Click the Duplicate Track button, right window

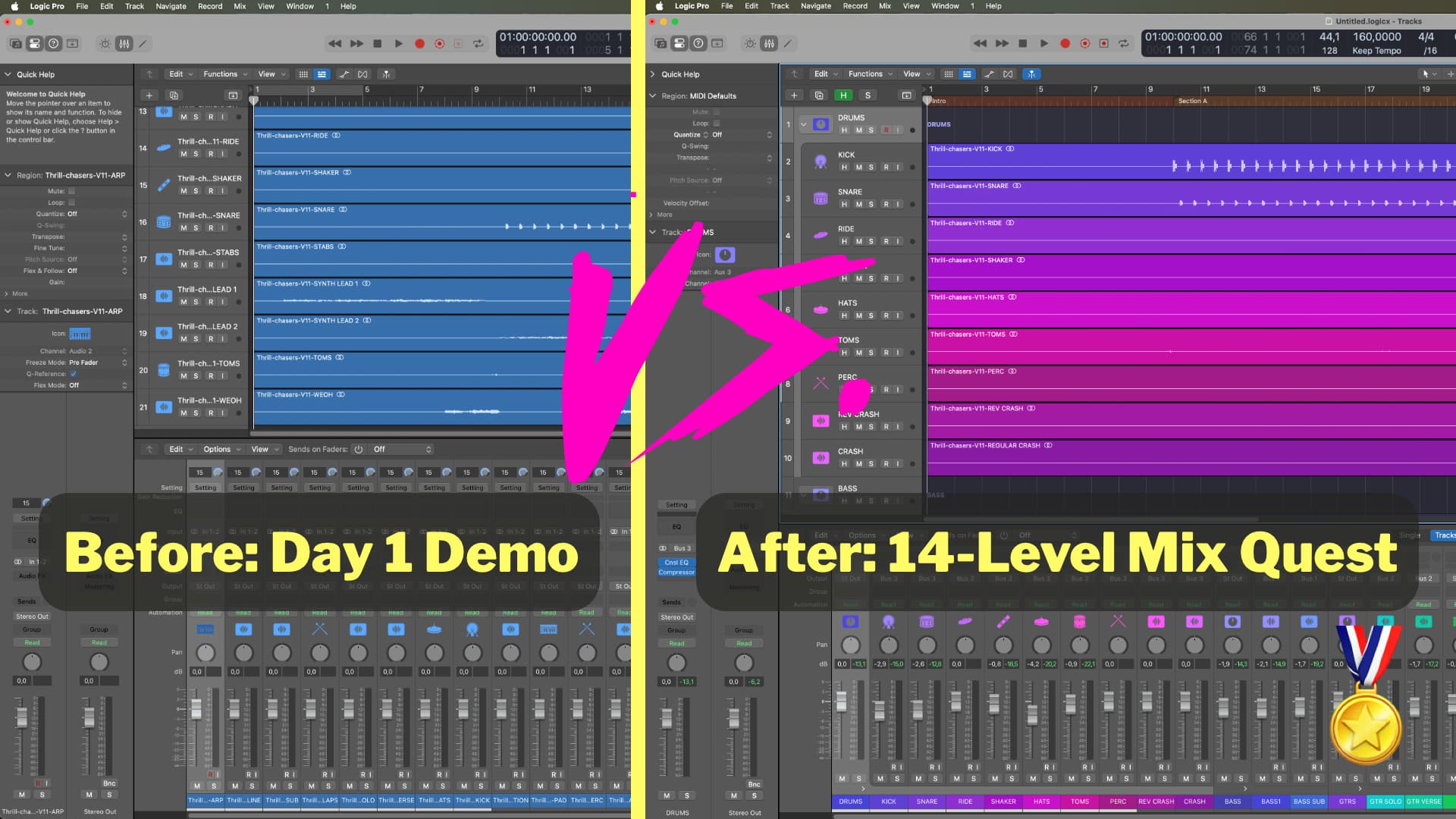pos(818,96)
